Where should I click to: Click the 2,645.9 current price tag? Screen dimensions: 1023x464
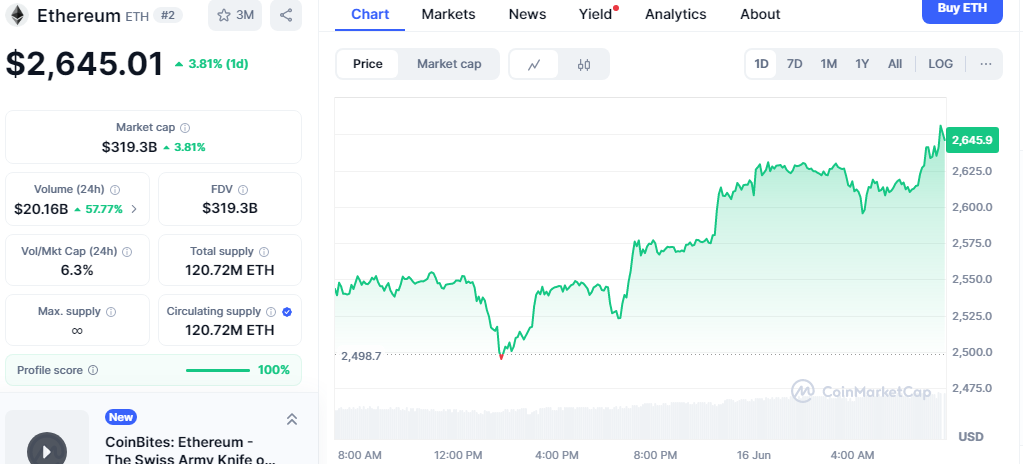click(972, 140)
